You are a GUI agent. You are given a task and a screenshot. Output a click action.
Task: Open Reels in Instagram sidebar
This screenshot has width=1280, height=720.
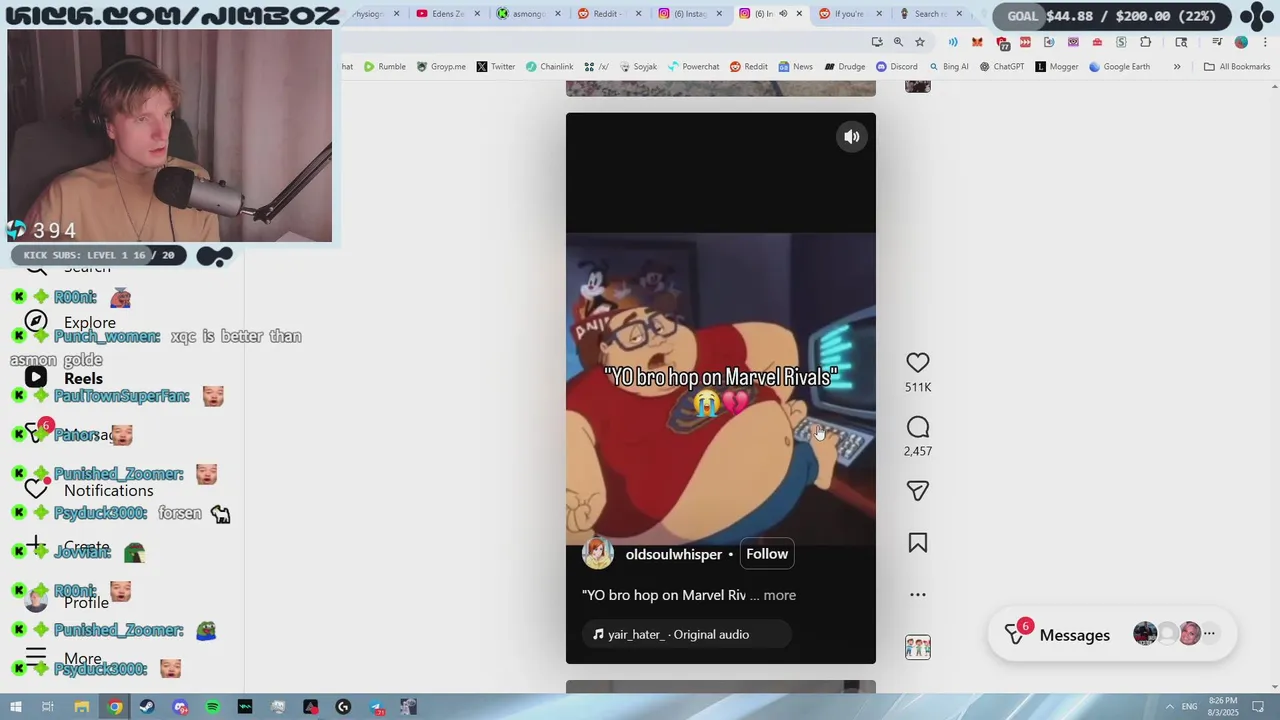tap(64, 378)
